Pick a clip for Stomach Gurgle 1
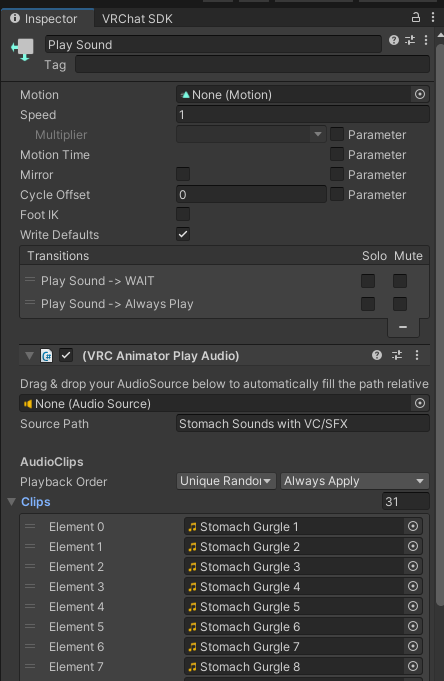444x681 pixels. point(413,526)
